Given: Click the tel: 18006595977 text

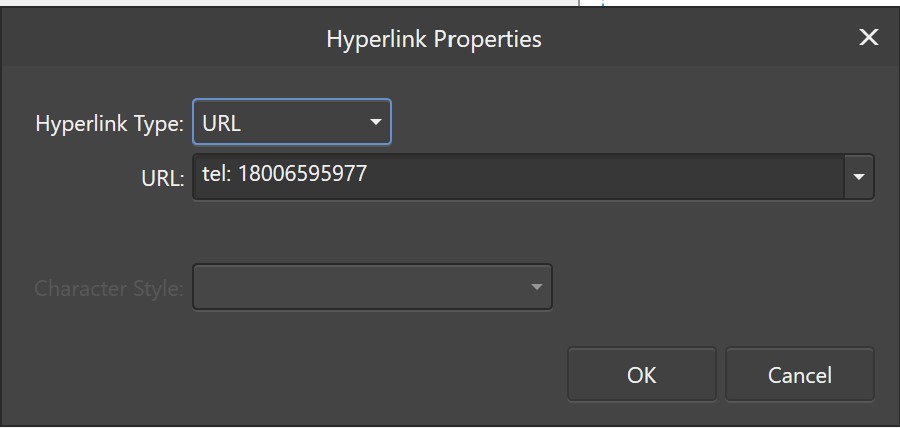Looking at the screenshot, I should [x=285, y=174].
